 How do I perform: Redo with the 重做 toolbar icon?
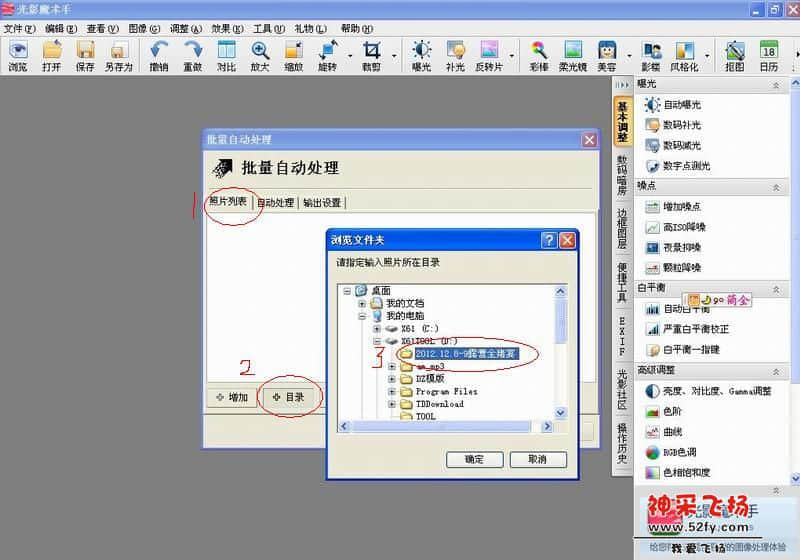[192, 56]
